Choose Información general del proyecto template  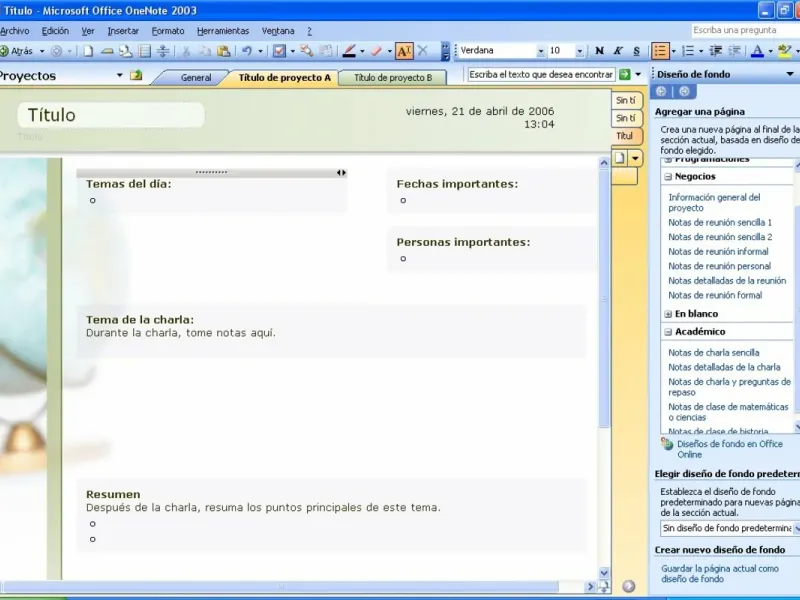(714, 203)
